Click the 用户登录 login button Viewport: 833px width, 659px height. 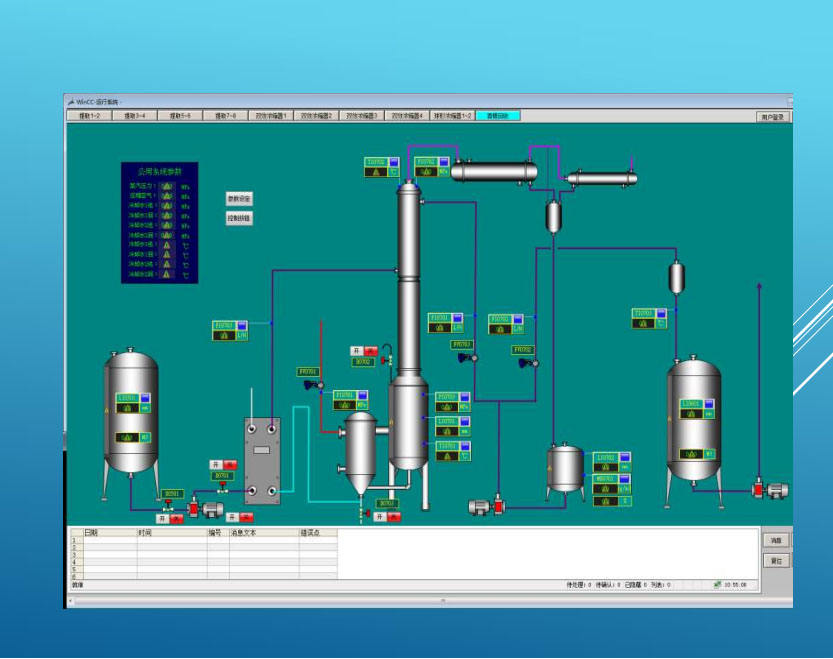(773, 117)
